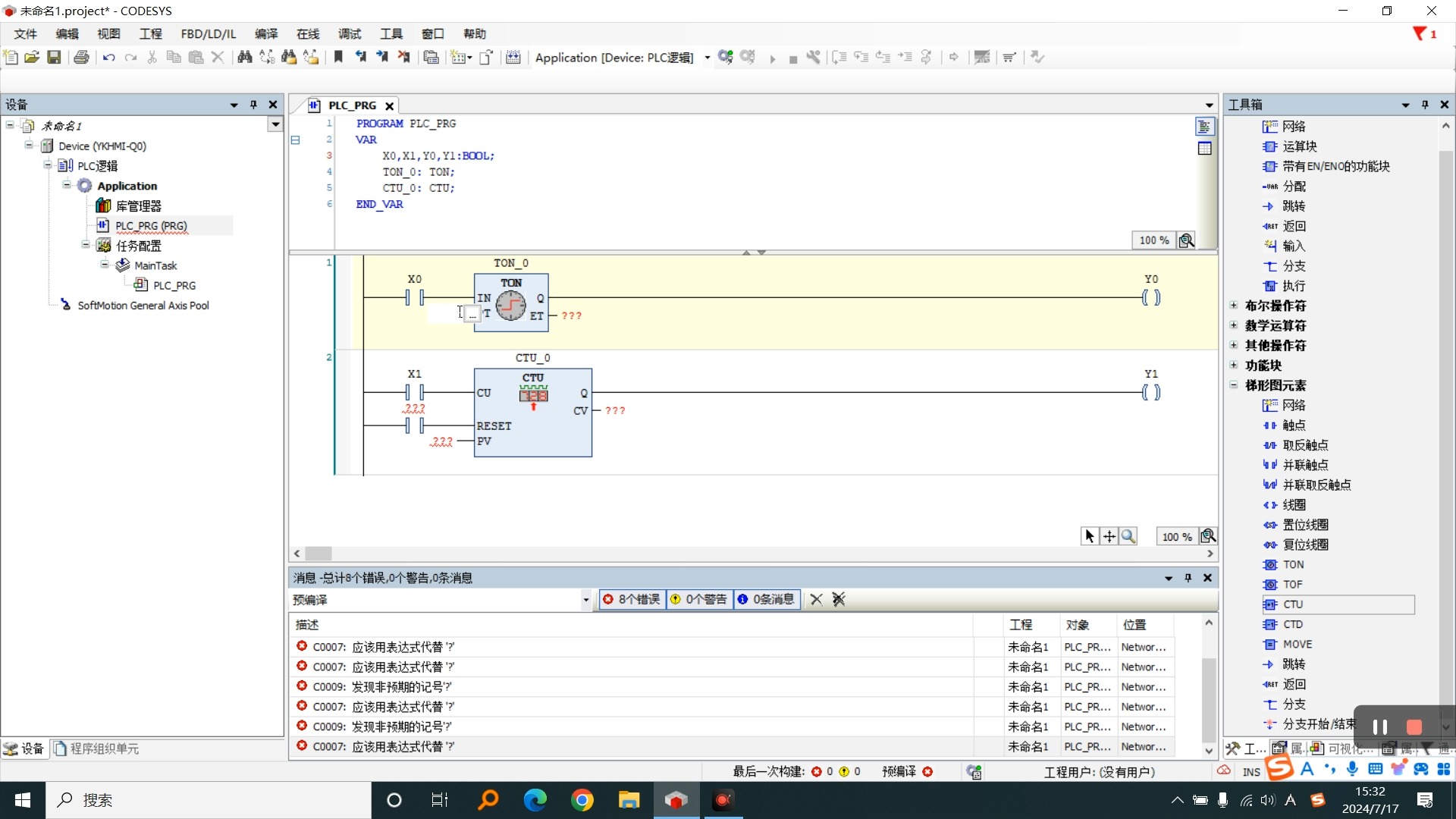Select the 置位线圈 ladder element

[1304, 525]
